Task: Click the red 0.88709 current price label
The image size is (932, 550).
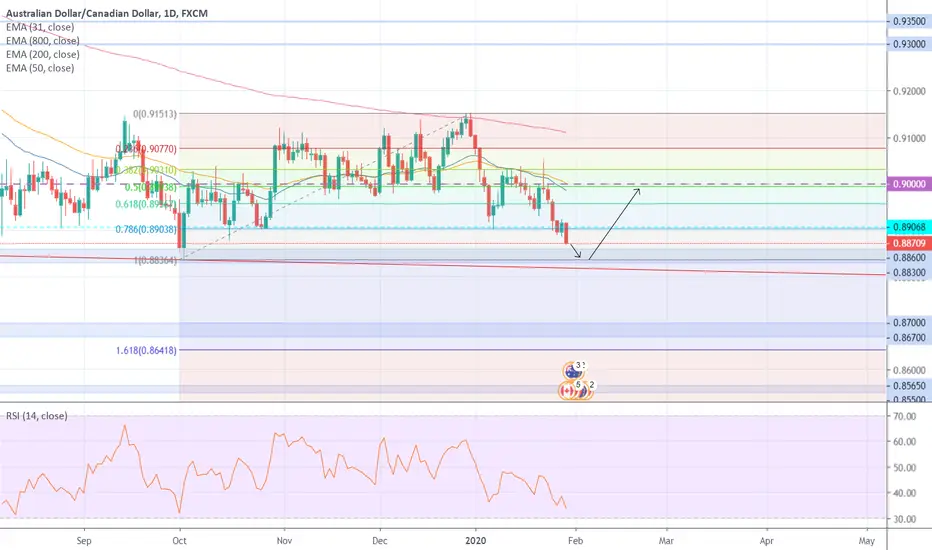Action: coord(909,243)
